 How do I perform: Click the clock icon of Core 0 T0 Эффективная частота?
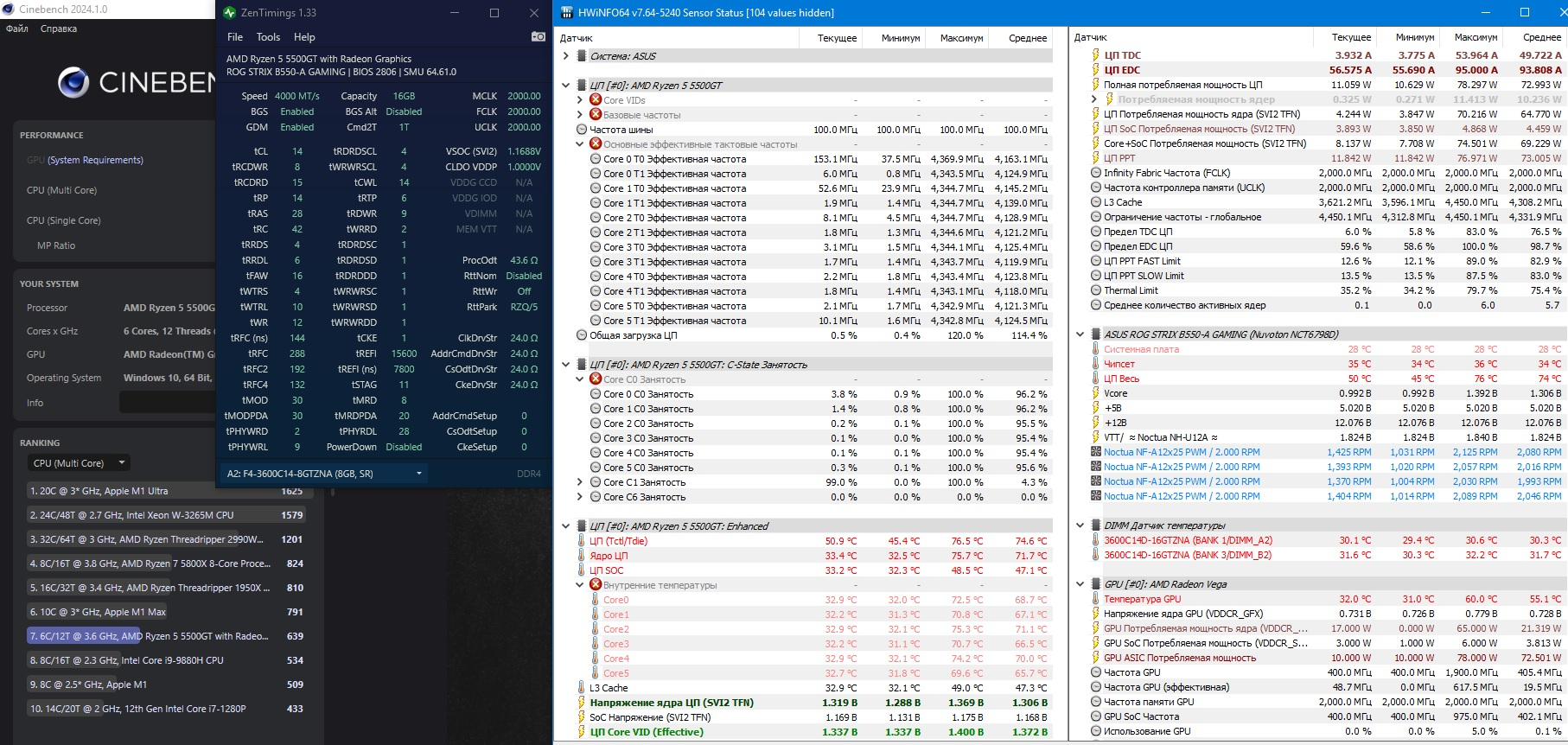(596, 159)
